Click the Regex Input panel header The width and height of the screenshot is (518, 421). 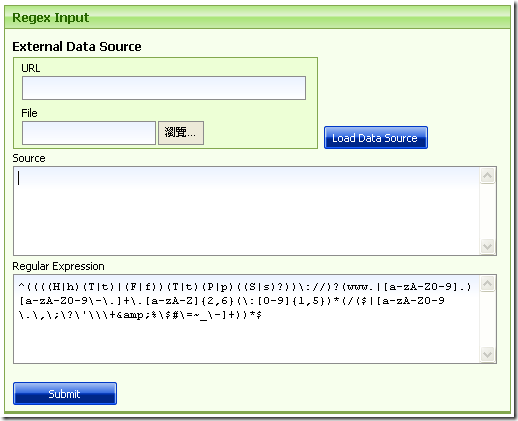[257, 17]
